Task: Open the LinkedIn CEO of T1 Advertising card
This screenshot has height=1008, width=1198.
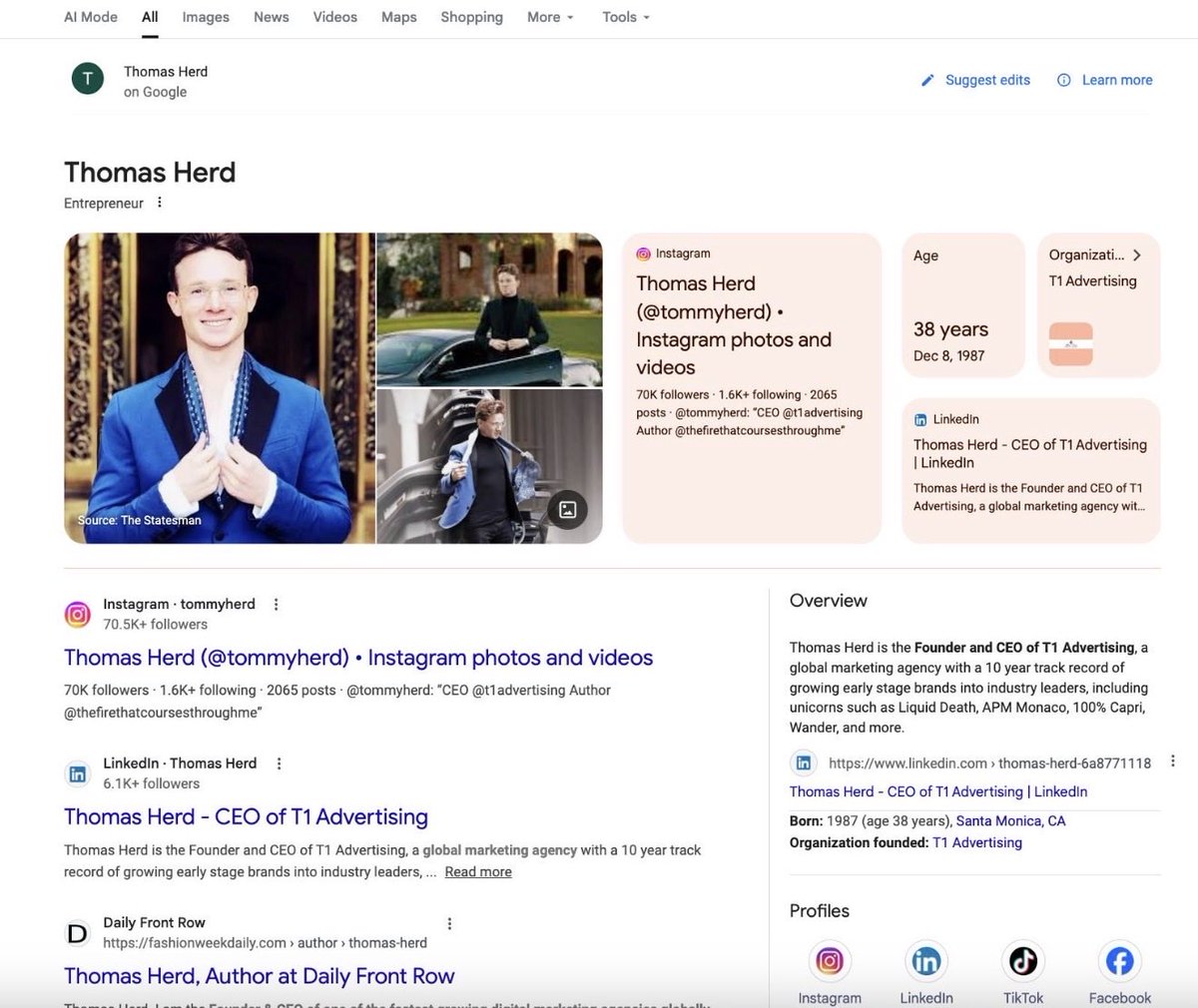Action: click(x=1031, y=471)
